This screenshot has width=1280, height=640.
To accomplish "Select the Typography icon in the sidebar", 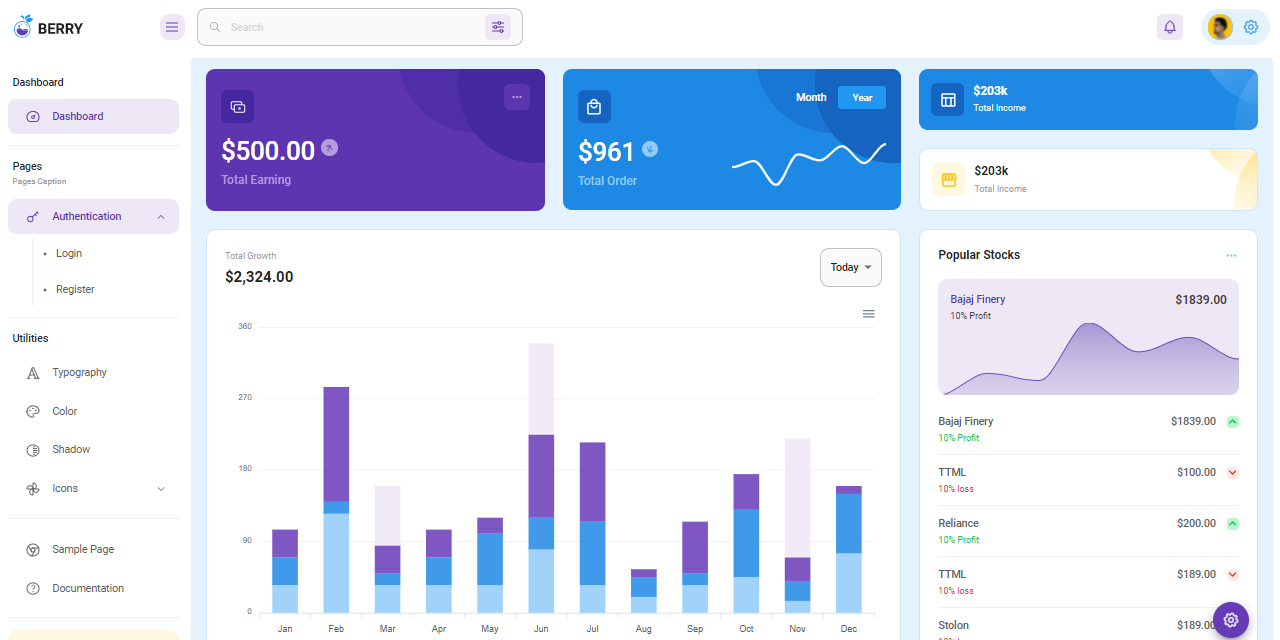I will coord(34,372).
